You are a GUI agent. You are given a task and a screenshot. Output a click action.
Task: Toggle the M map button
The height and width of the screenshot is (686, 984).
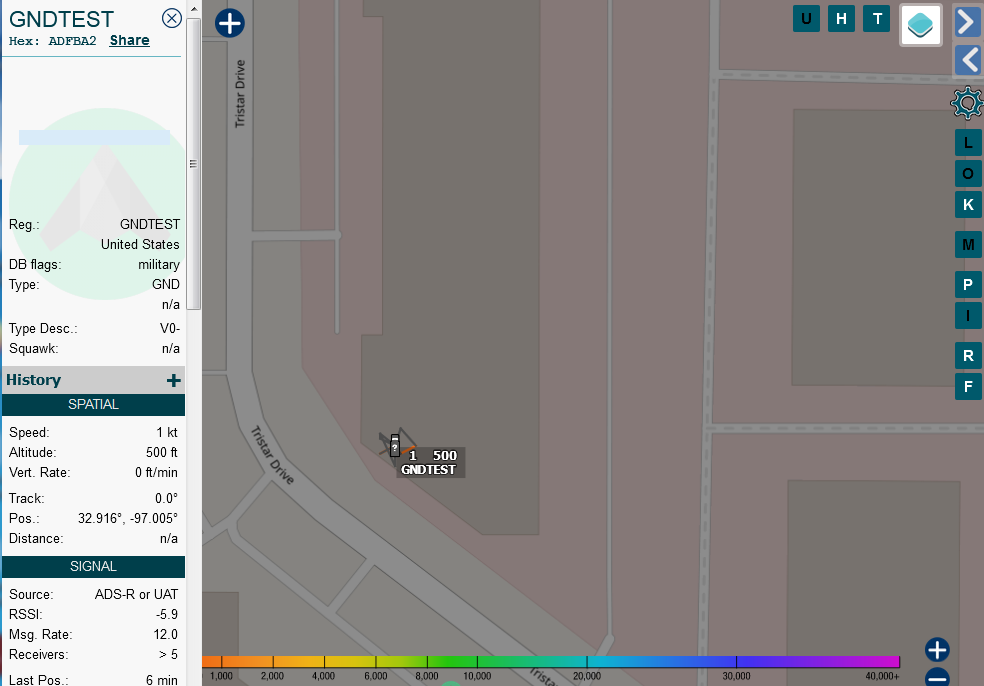[x=968, y=245]
